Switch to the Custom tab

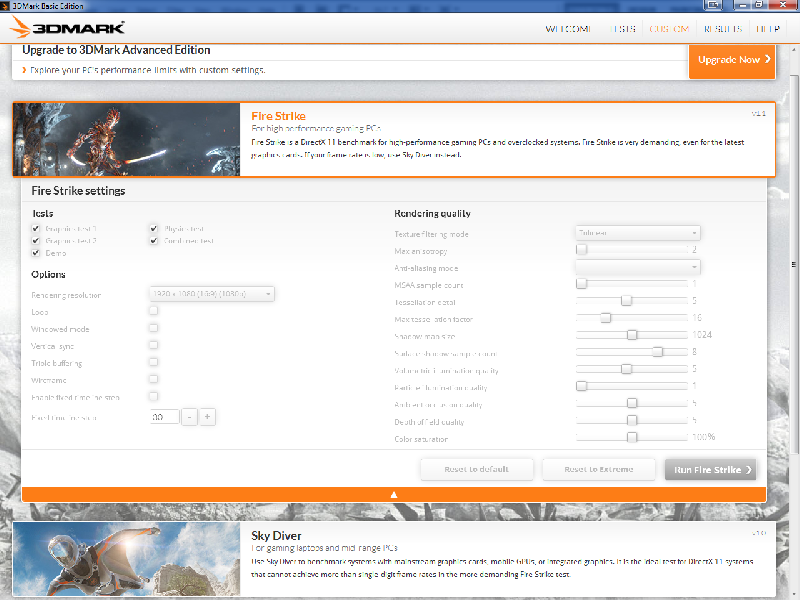click(x=669, y=29)
